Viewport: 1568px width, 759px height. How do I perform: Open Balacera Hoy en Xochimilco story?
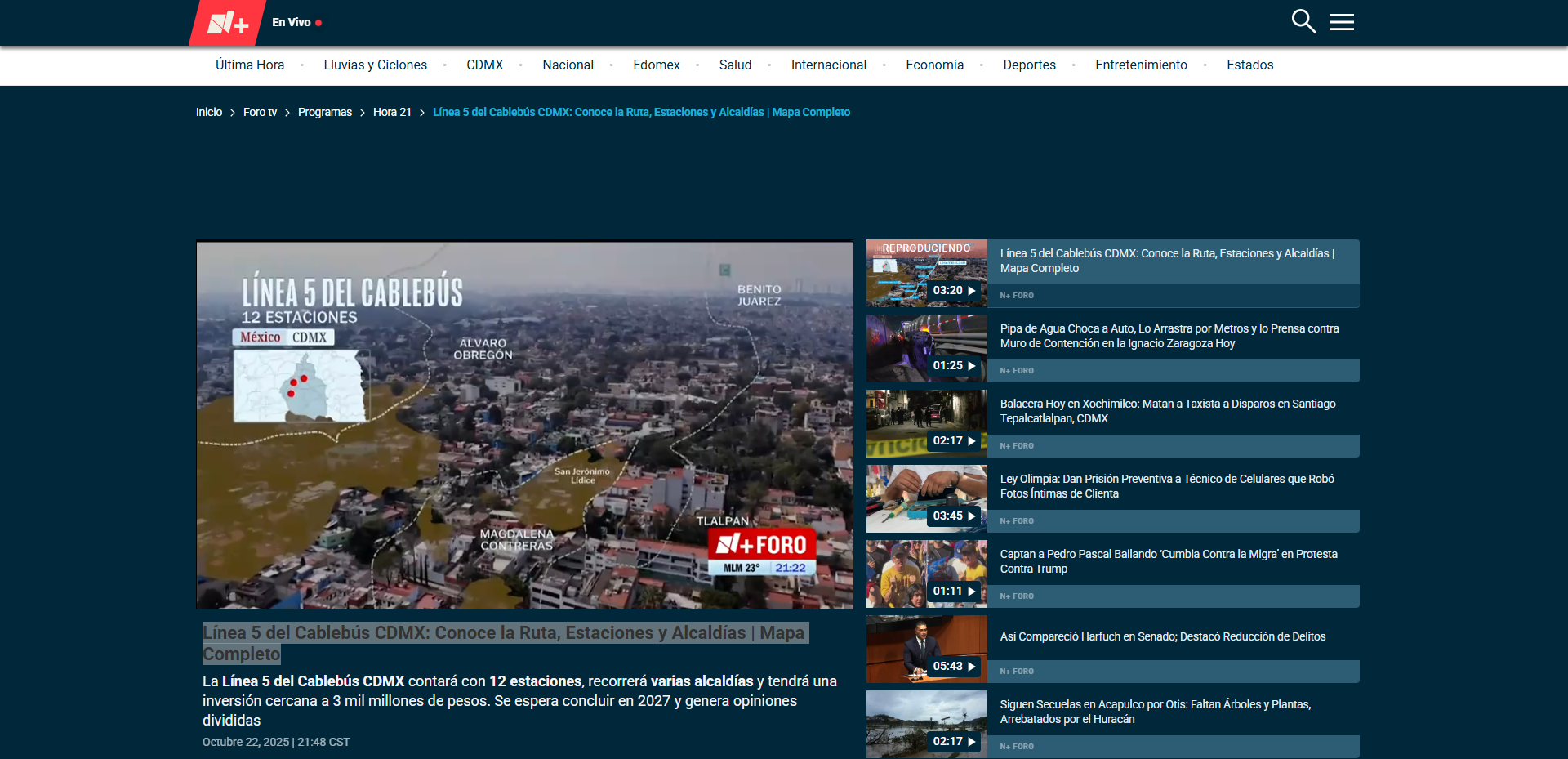pos(1168,411)
